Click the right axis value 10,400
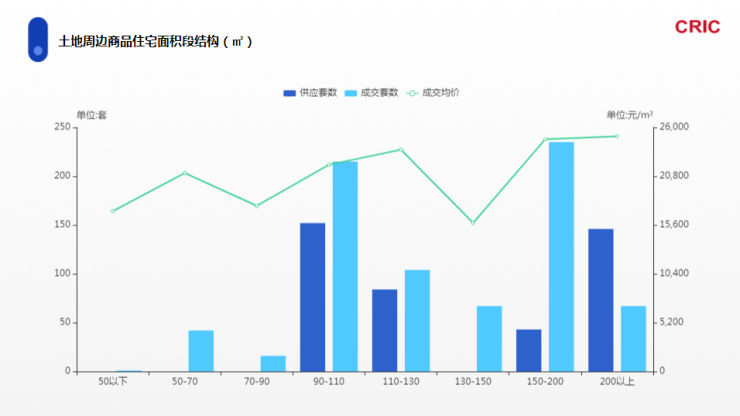 [x=674, y=273]
